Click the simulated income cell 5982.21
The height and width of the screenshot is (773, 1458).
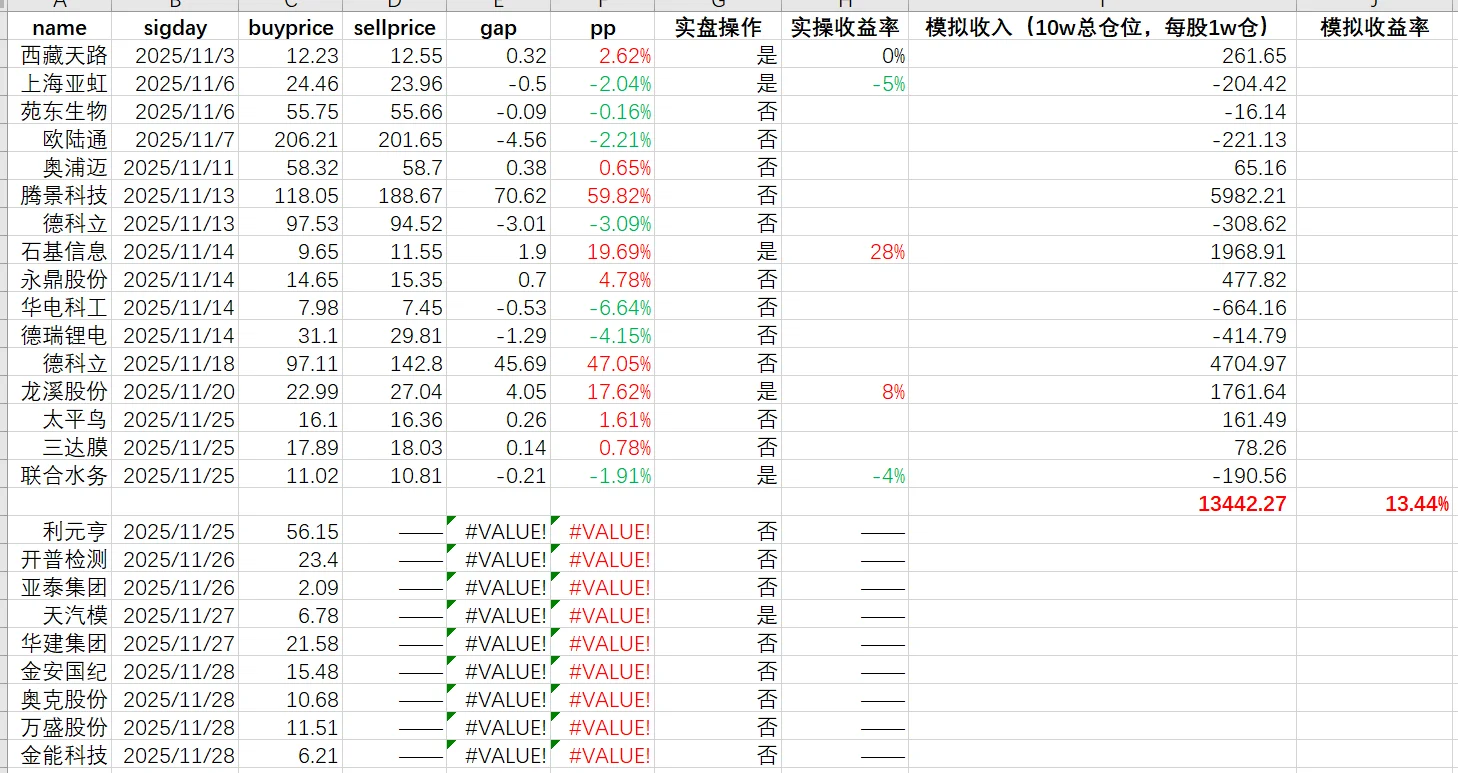1101,195
